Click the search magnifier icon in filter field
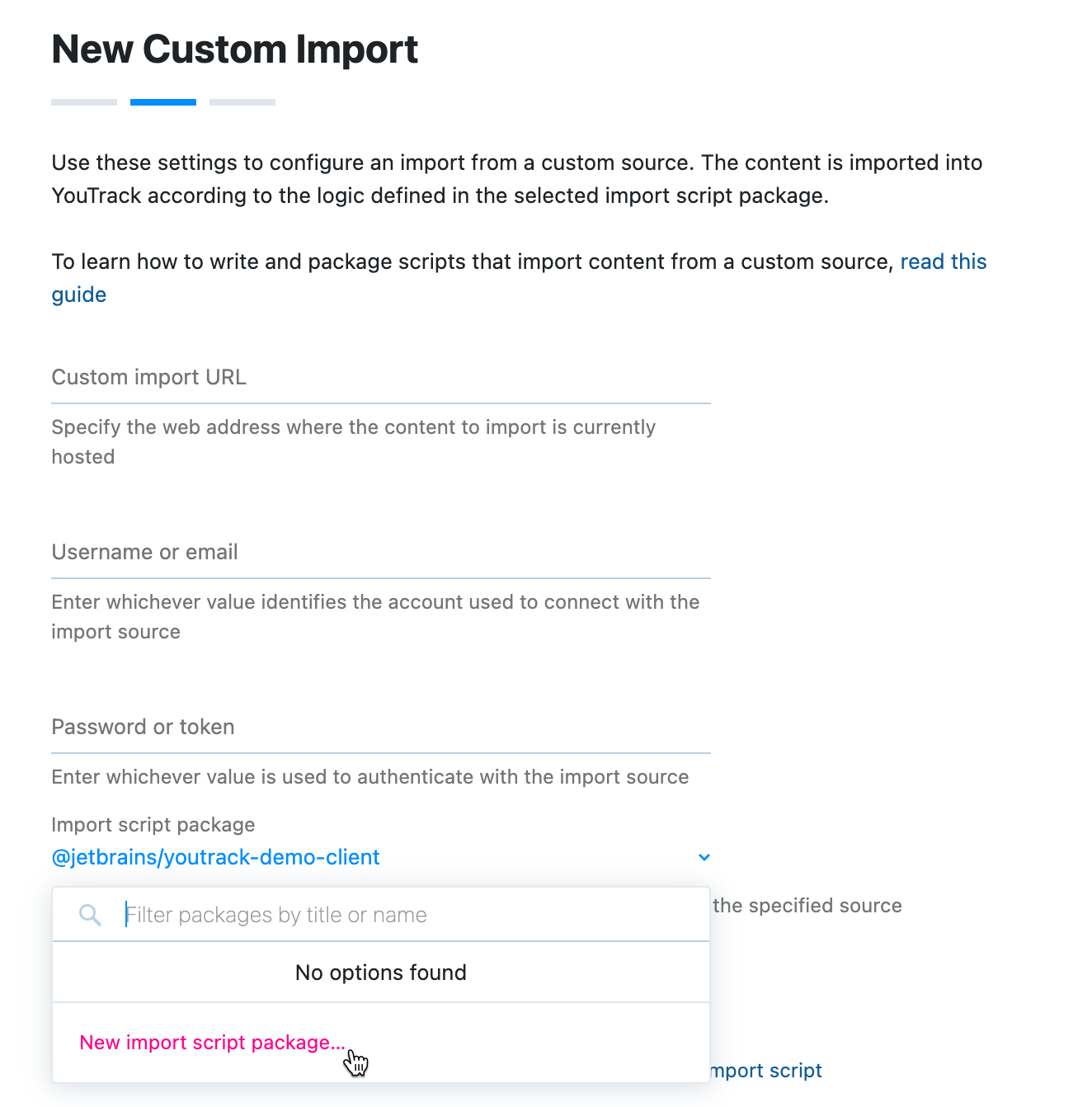Screen dimensions: 1092x1107 tap(90, 914)
